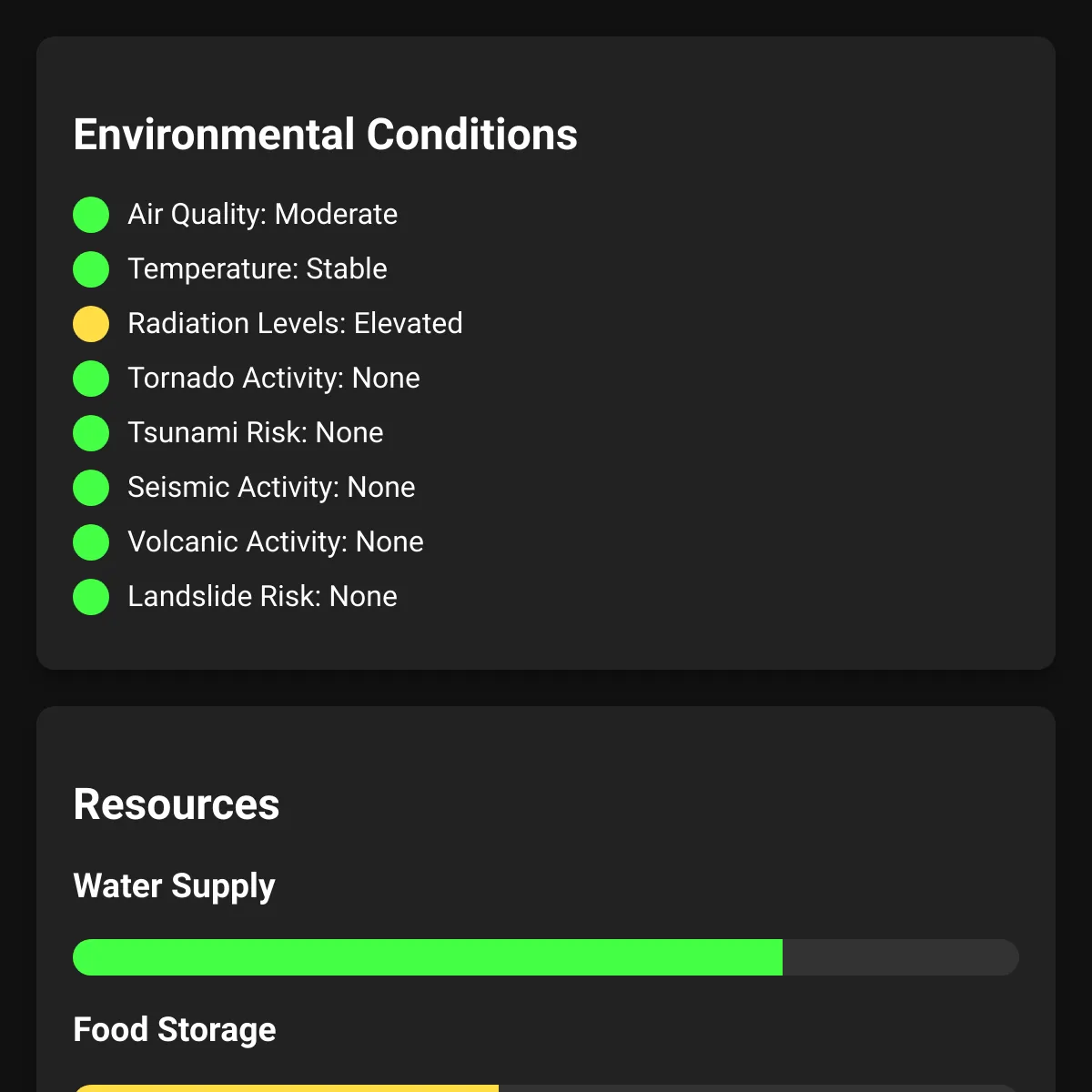The width and height of the screenshot is (1092, 1092).
Task: Click the Radiation Levels: Elevated label
Action: (x=295, y=323)
